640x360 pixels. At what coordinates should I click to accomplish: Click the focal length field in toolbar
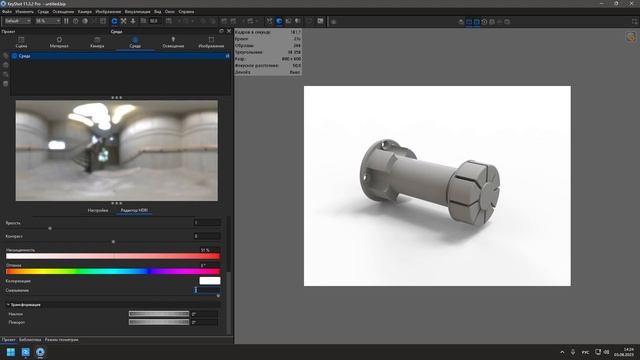pyautogui.click(x=155, y=21)
